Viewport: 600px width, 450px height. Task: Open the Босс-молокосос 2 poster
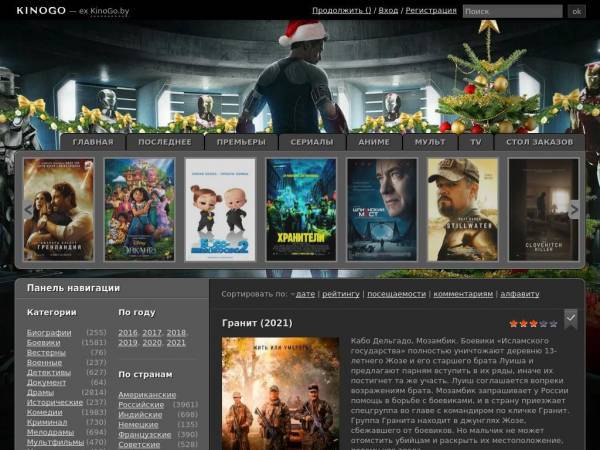(x=220, y=210)
